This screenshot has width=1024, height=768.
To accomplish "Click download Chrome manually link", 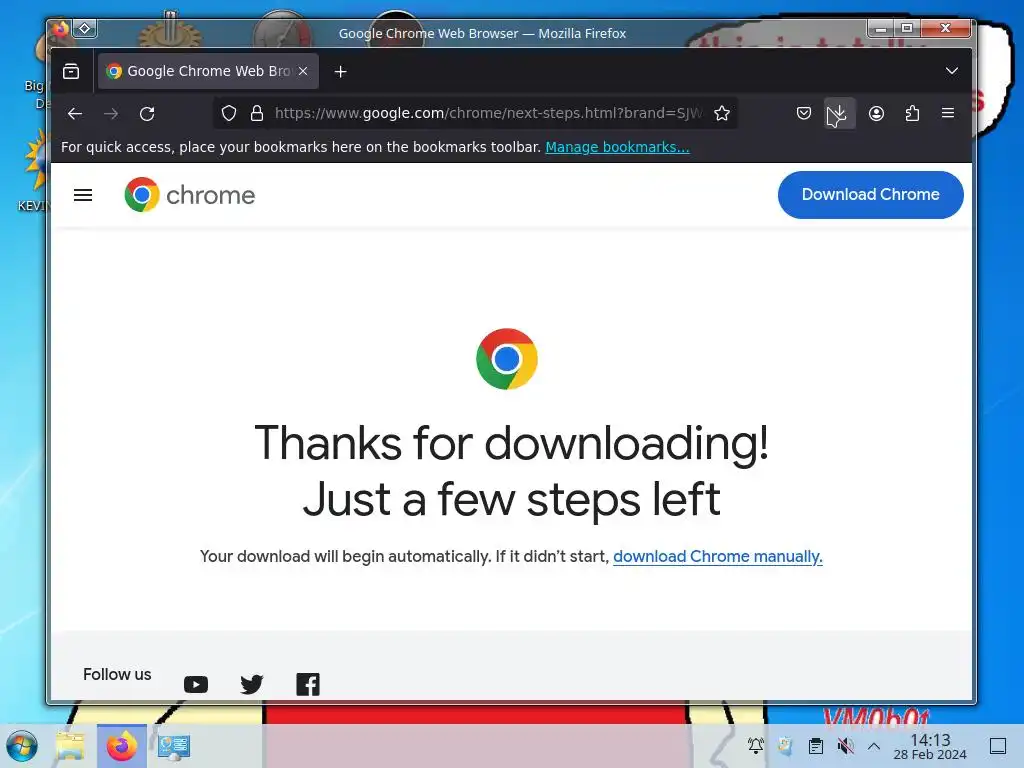I will tap(718, 556).
